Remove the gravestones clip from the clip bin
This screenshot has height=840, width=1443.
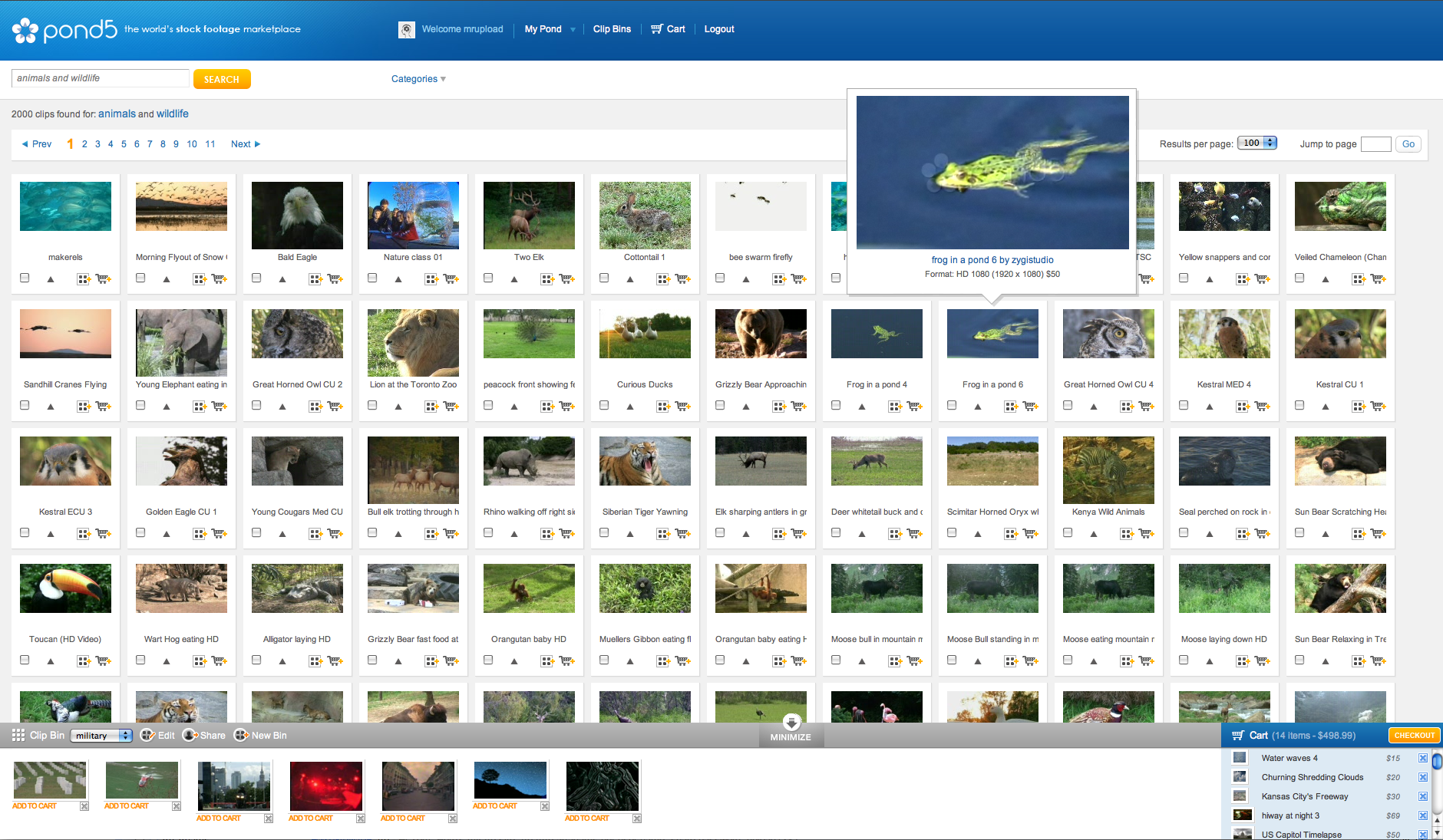(x=84, y=806)
